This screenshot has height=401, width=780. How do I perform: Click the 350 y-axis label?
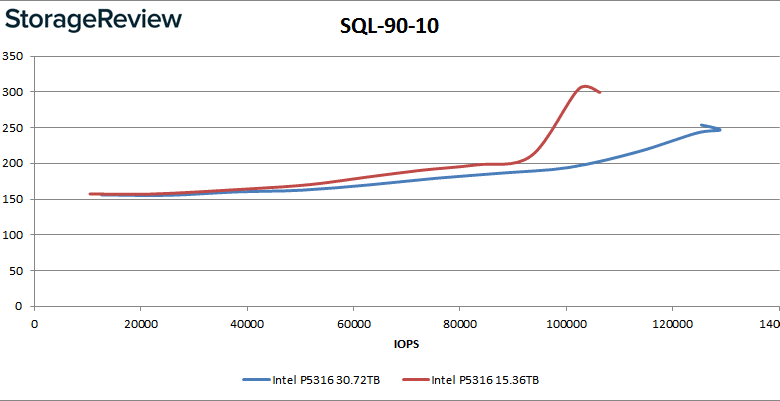(12, 56)
